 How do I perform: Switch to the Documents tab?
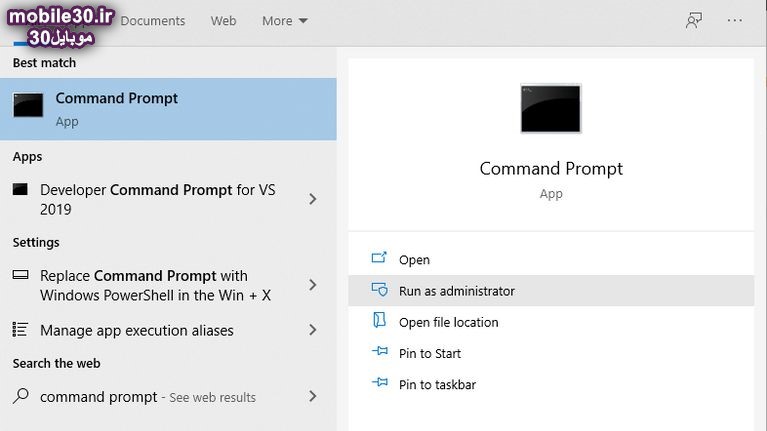(153, 21)
